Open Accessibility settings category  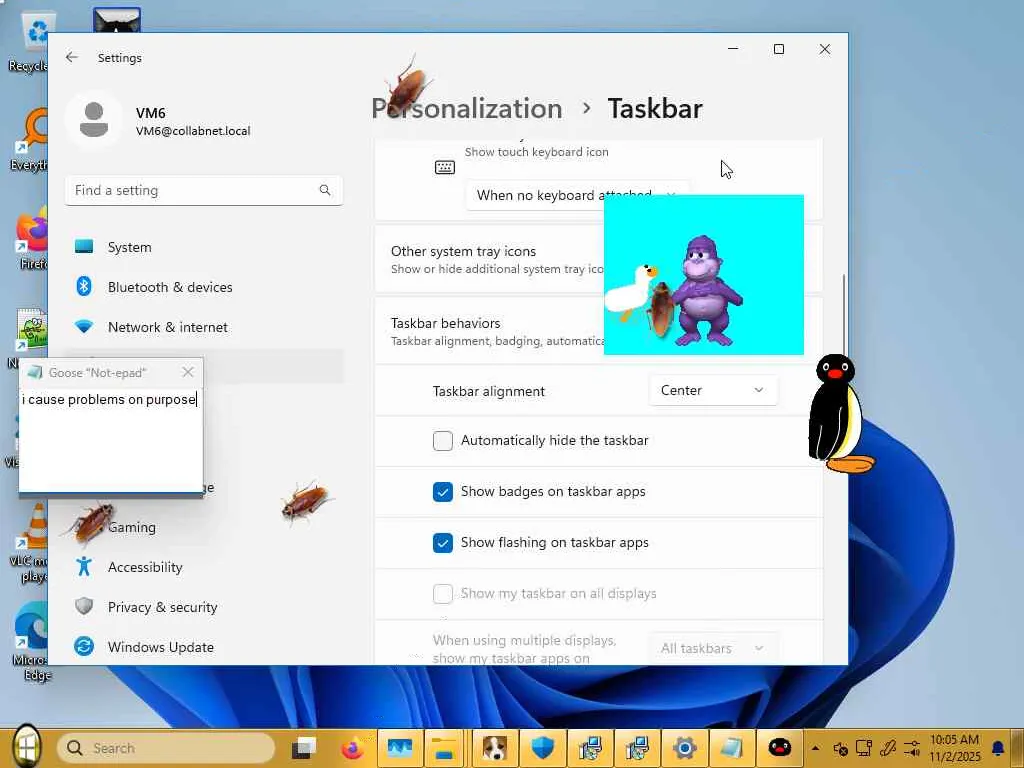click(x=204, y=567)
